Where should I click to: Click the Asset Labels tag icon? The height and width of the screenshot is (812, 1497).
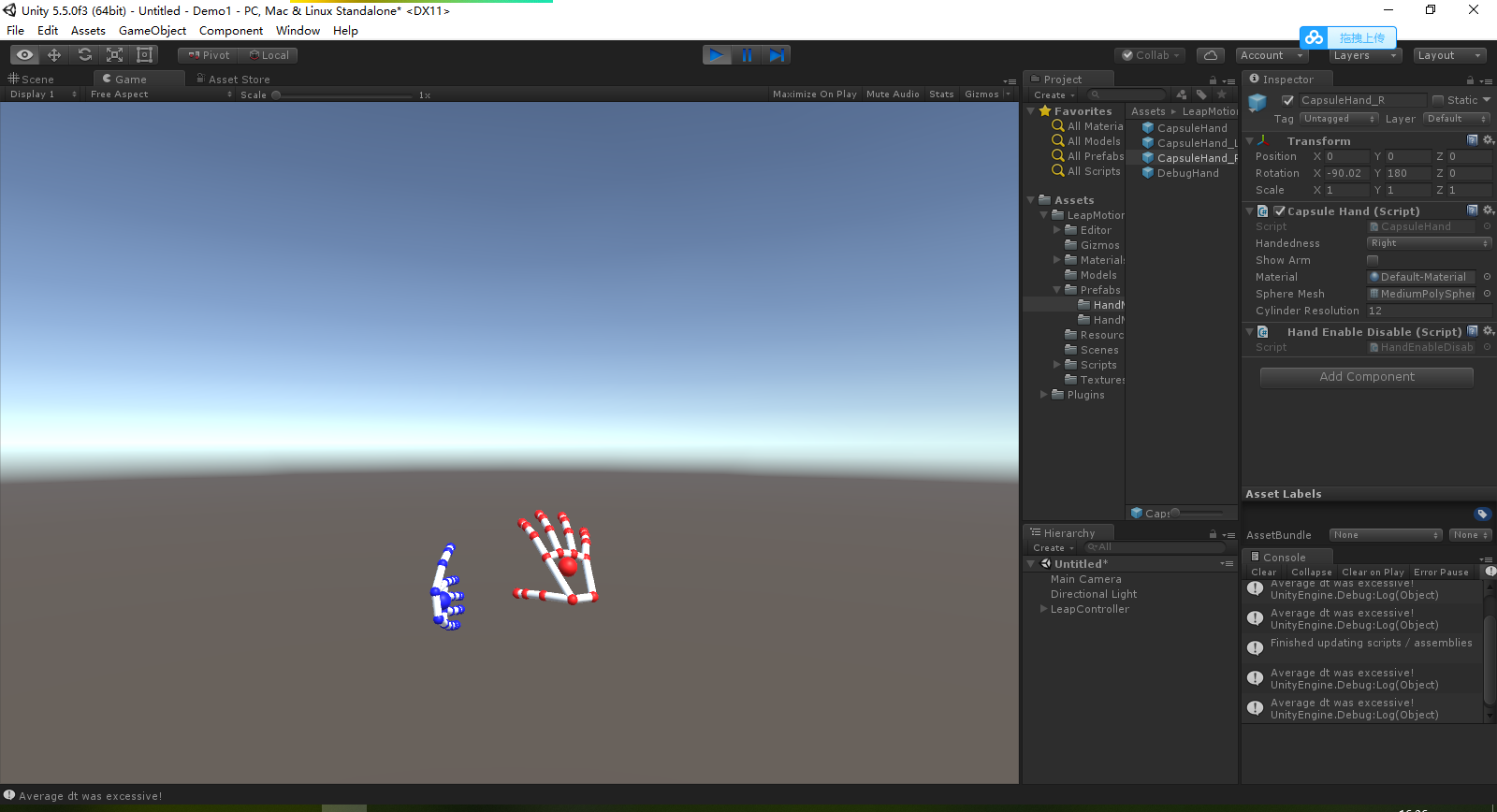click(1482, 514)
